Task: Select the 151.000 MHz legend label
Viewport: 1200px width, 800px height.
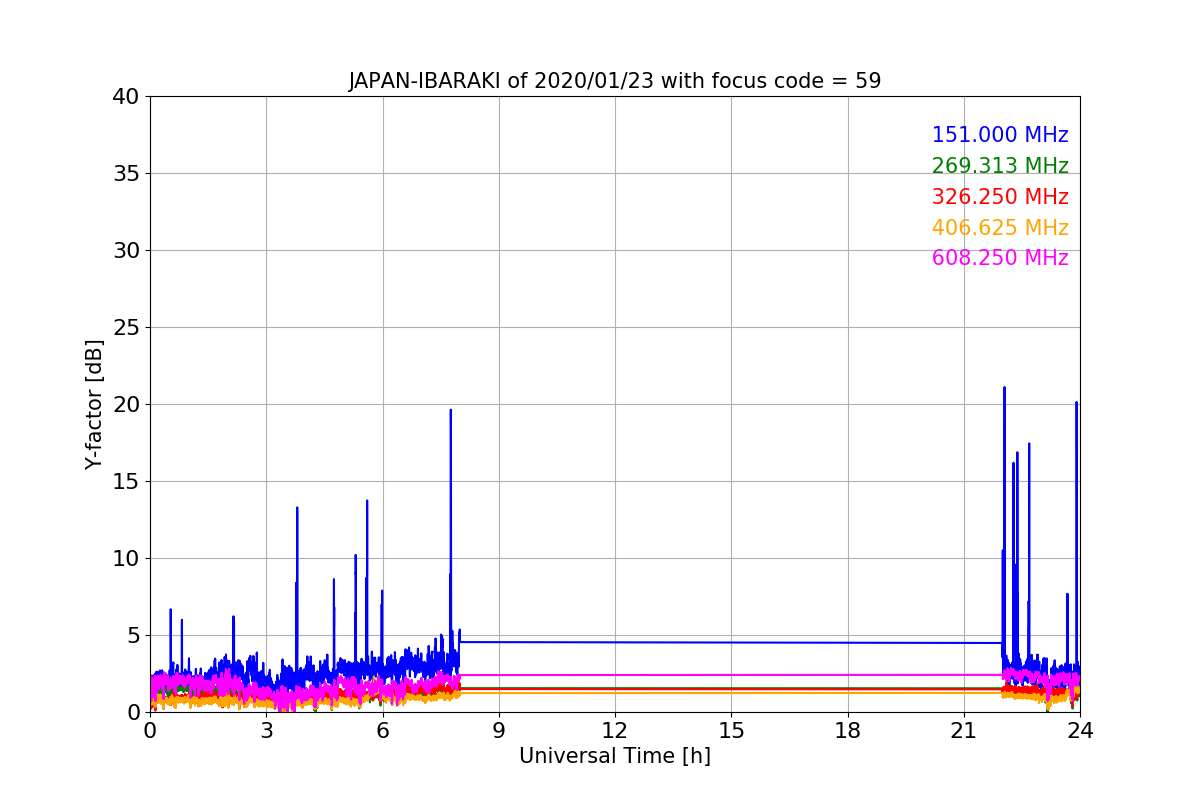Action: pos(1000,135)
